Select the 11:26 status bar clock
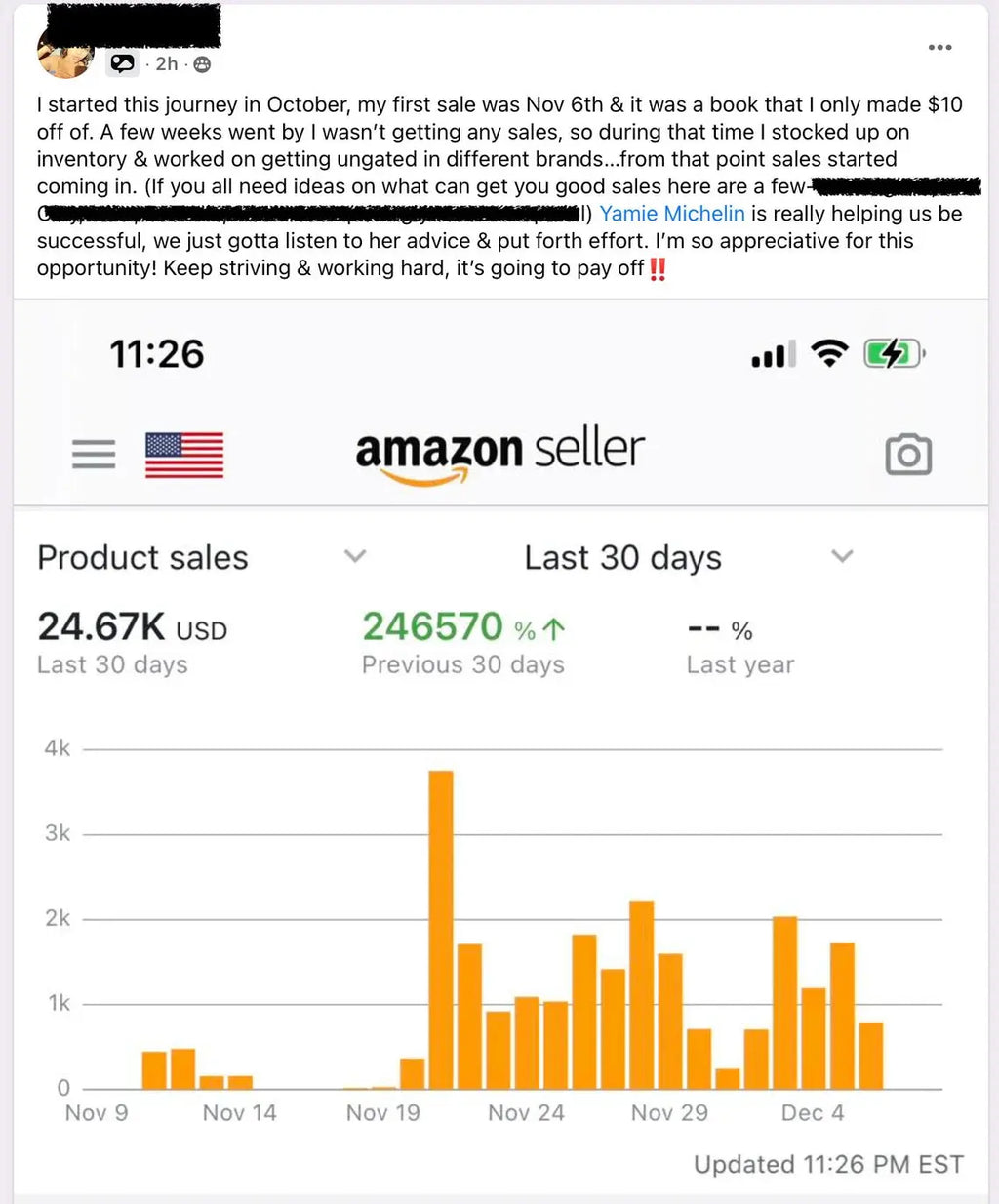The width and height of the screenshot is (999, 1204). pyautogui.click(x=157, y=354)
